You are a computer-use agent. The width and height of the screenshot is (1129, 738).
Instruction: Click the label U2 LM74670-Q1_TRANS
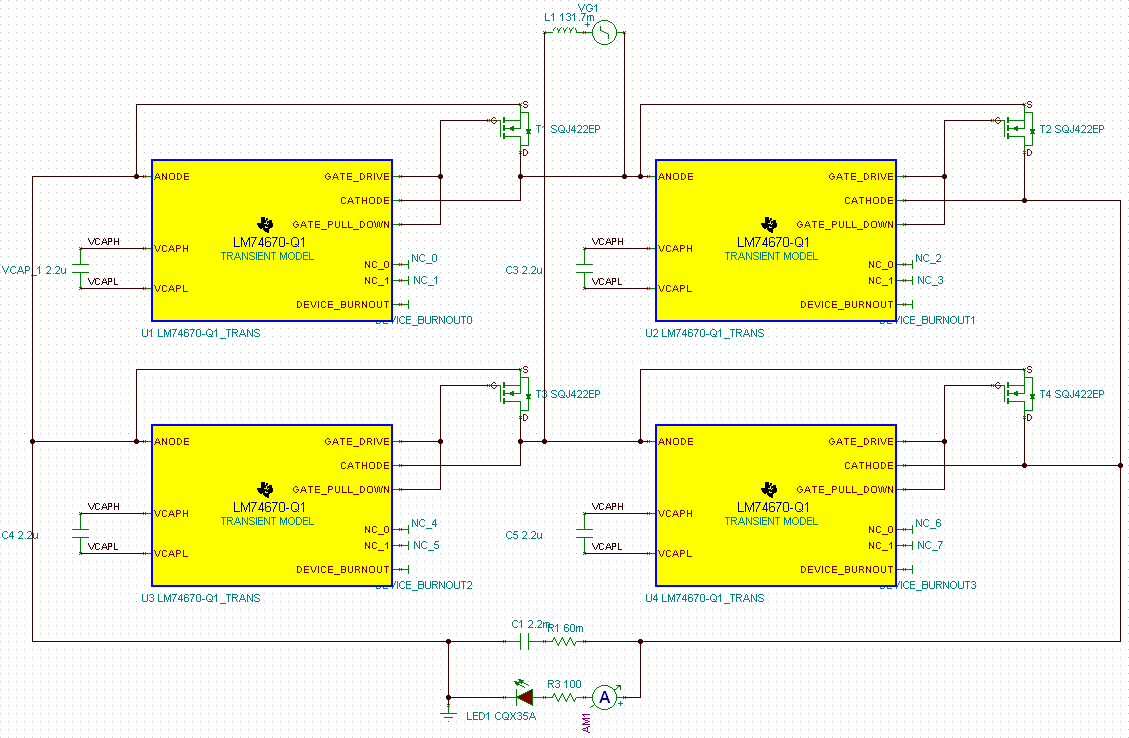[x=705, y=333]
